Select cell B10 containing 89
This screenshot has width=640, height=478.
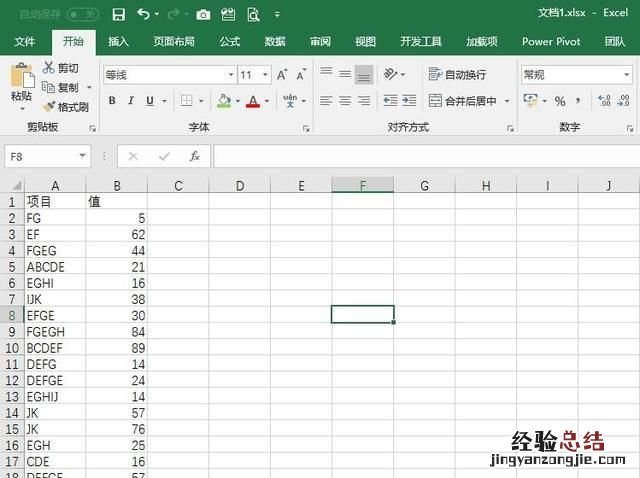click(x=116, y=348)
